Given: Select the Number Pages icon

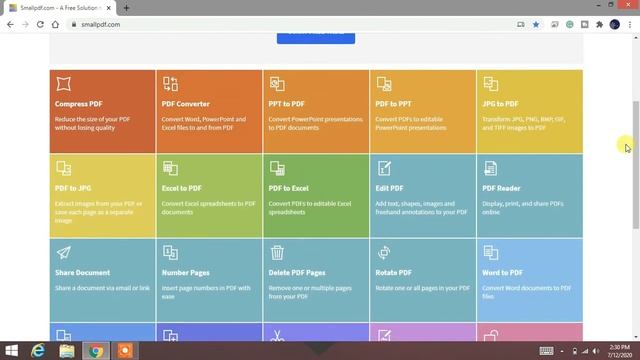Looking at the screenshot, I should point(171,253).
